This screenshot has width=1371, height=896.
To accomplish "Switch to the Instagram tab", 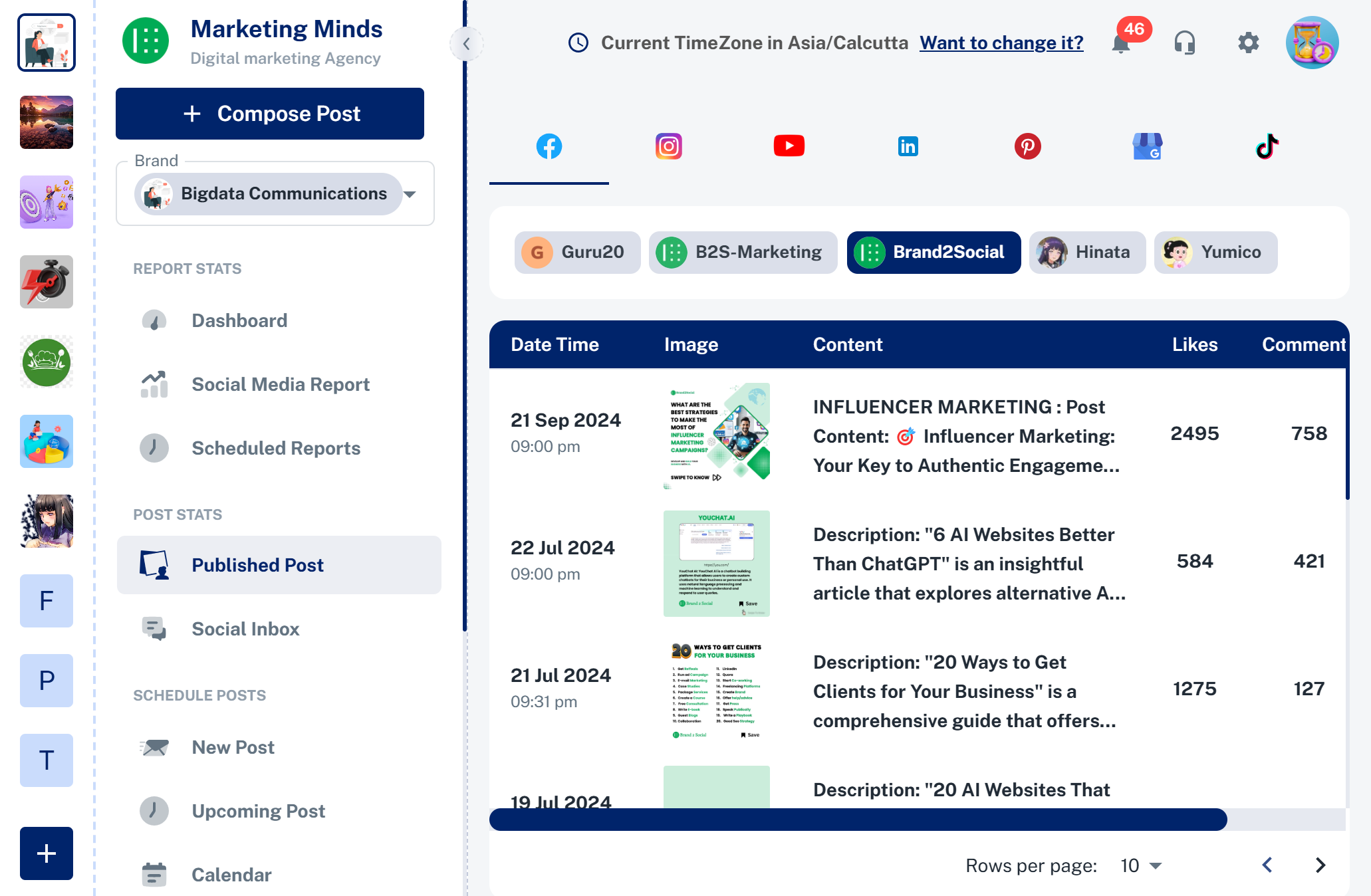I will coord(668,146).
